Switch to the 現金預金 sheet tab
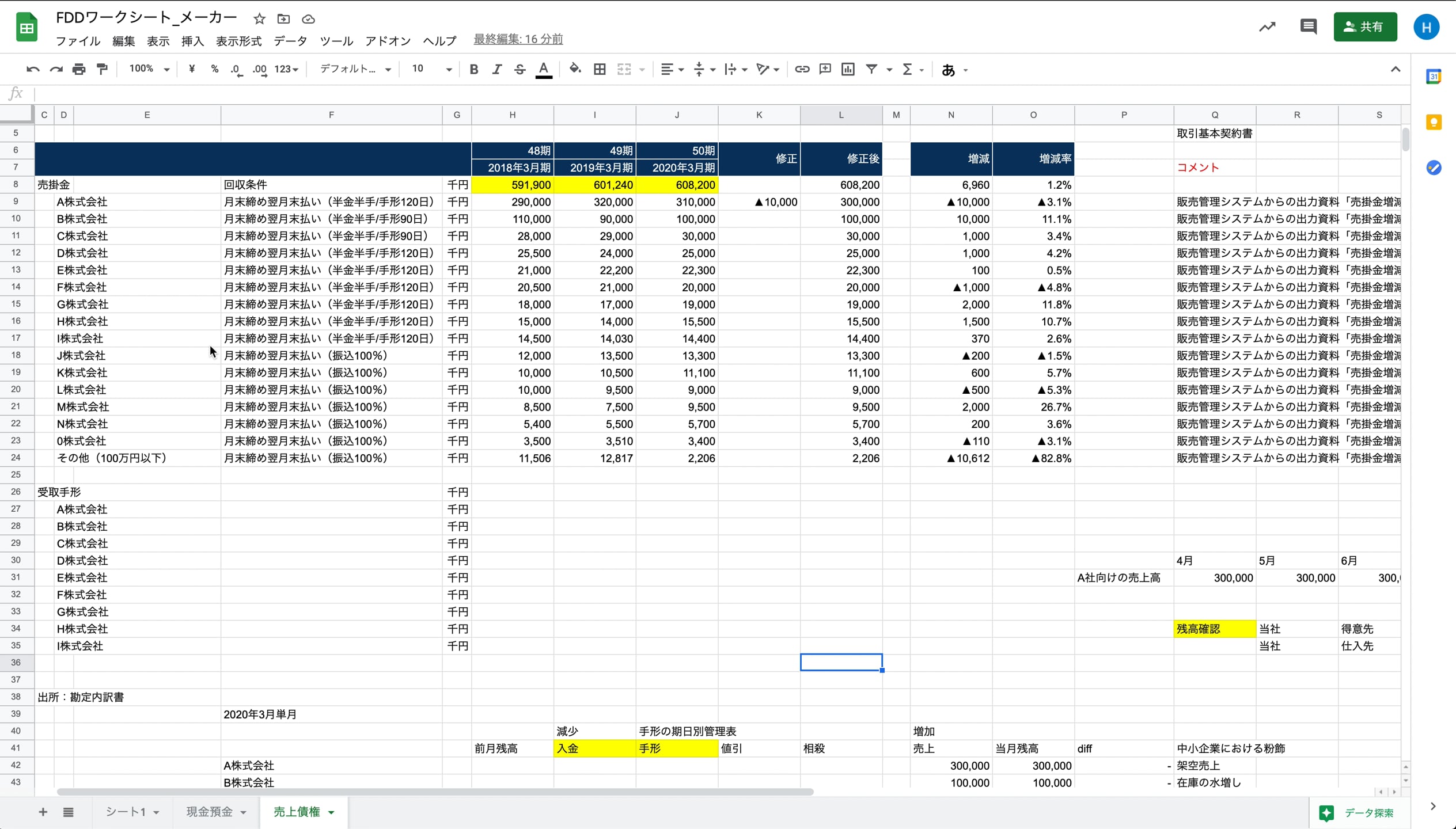Screen dimensions: 1456x829 (210, 812)
